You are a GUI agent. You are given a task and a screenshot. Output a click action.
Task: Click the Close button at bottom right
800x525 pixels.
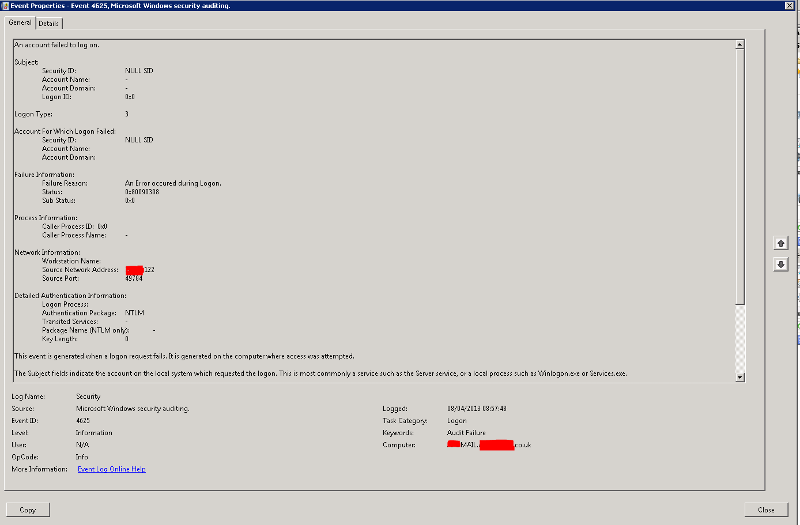coord(766,510)
